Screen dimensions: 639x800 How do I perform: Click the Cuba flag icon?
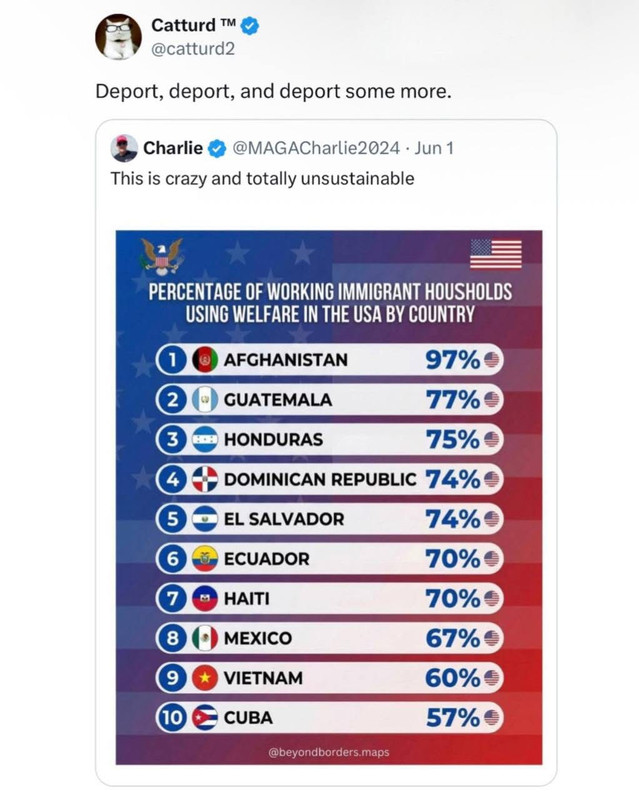click(x=205, y=717)
